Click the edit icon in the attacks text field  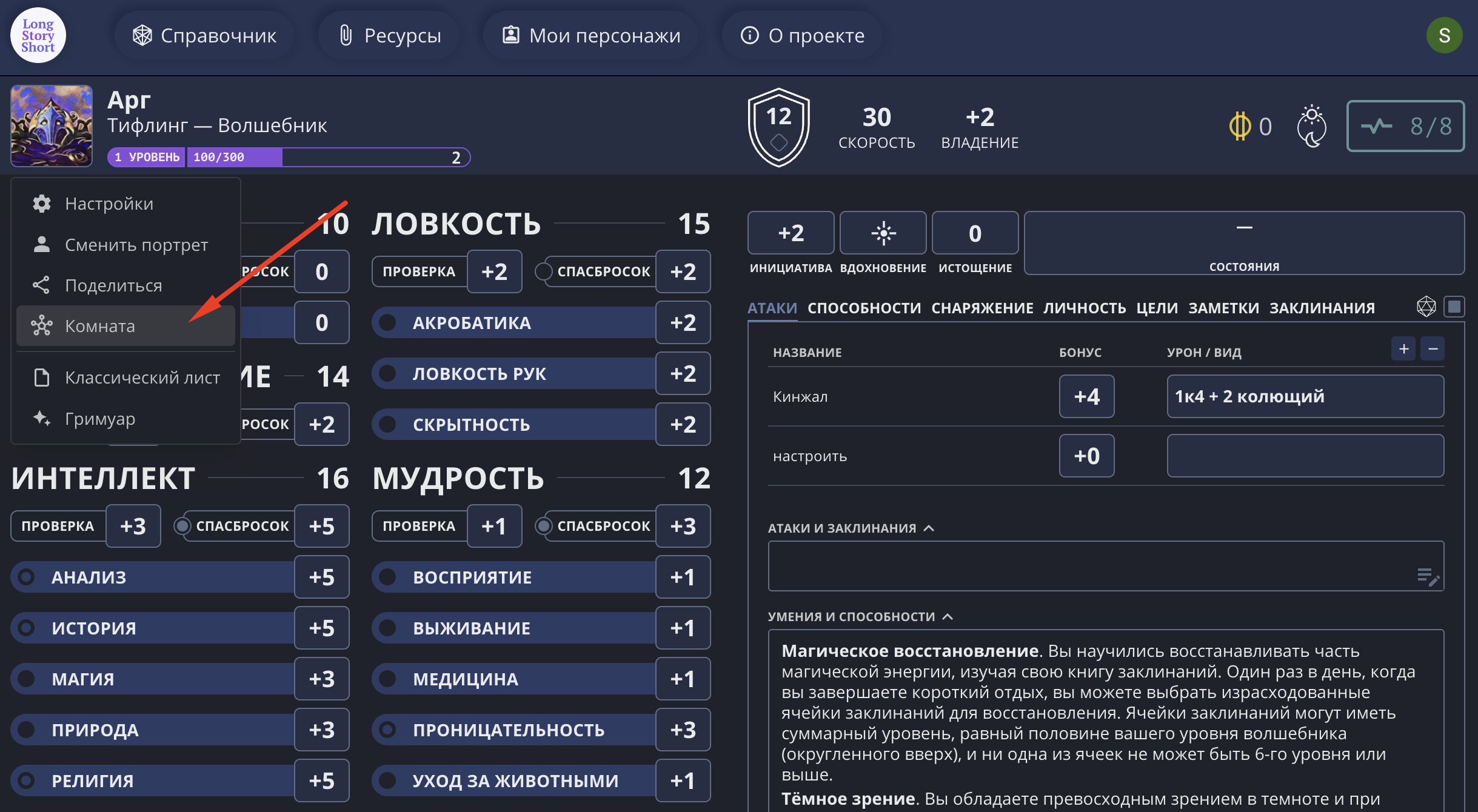click(x=1428, y=576)
